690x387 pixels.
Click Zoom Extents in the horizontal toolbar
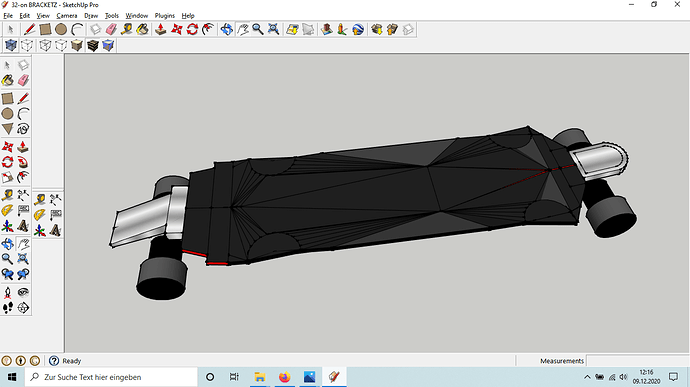pos(273,29)
